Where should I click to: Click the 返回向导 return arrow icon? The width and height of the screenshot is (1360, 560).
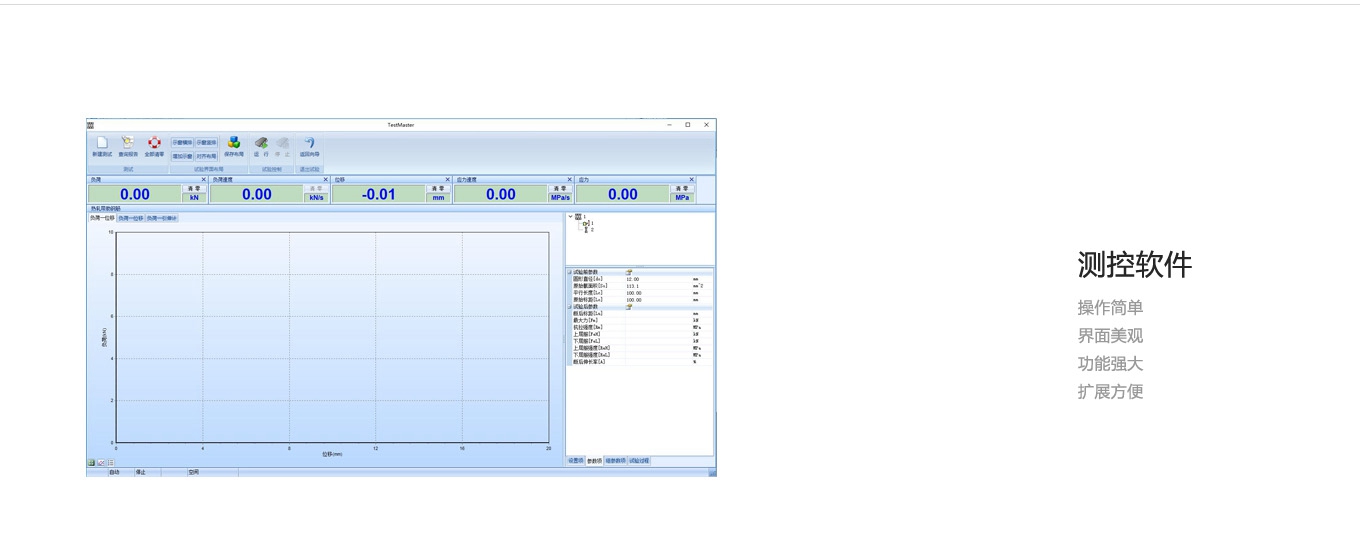click(x=309, y=143)
